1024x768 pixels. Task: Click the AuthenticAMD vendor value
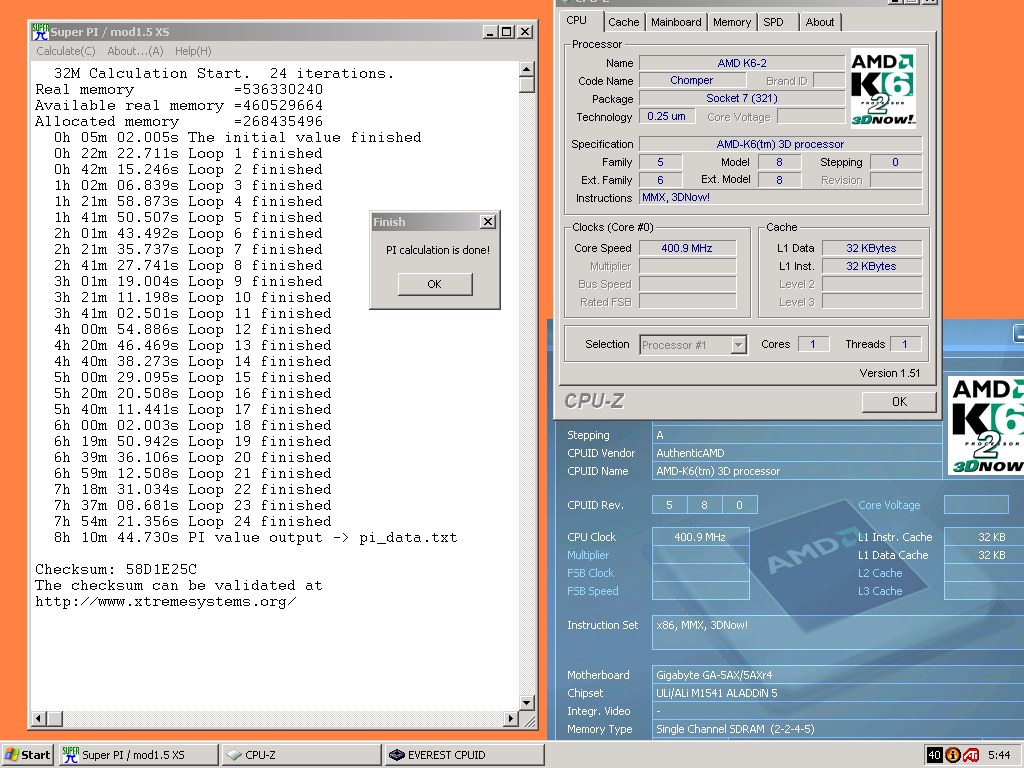[x=690, y=453]
